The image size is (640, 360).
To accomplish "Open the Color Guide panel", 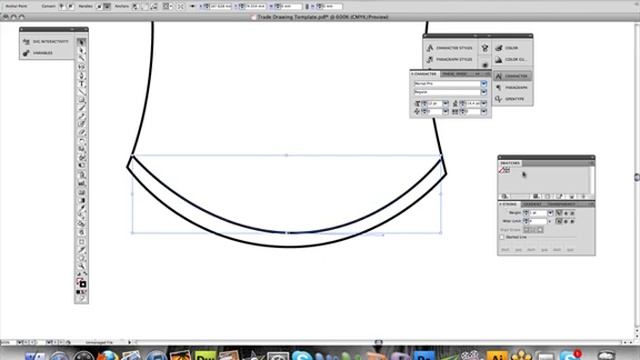I will pos(510,60).
